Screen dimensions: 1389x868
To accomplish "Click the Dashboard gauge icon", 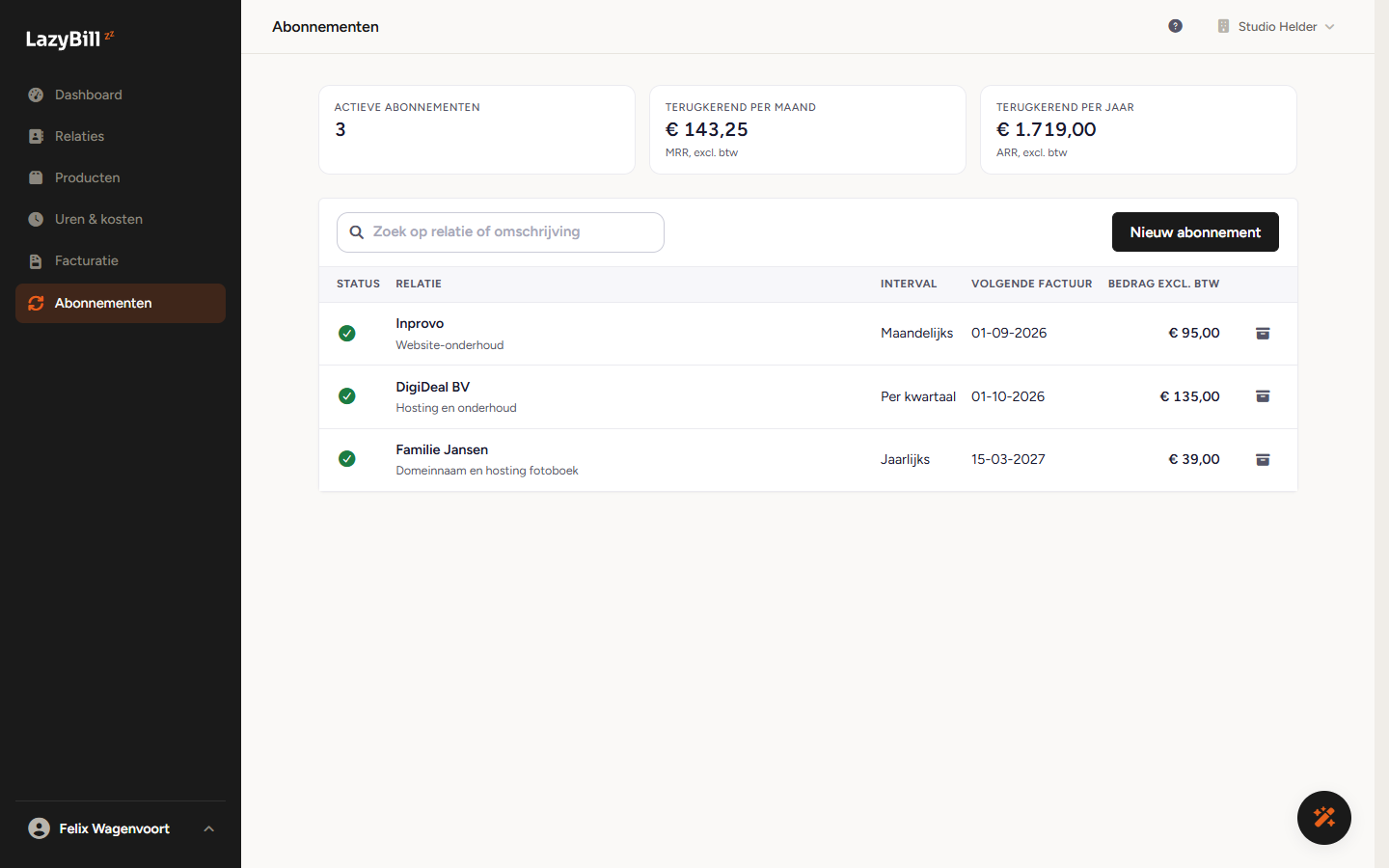I will coord(36,95).
